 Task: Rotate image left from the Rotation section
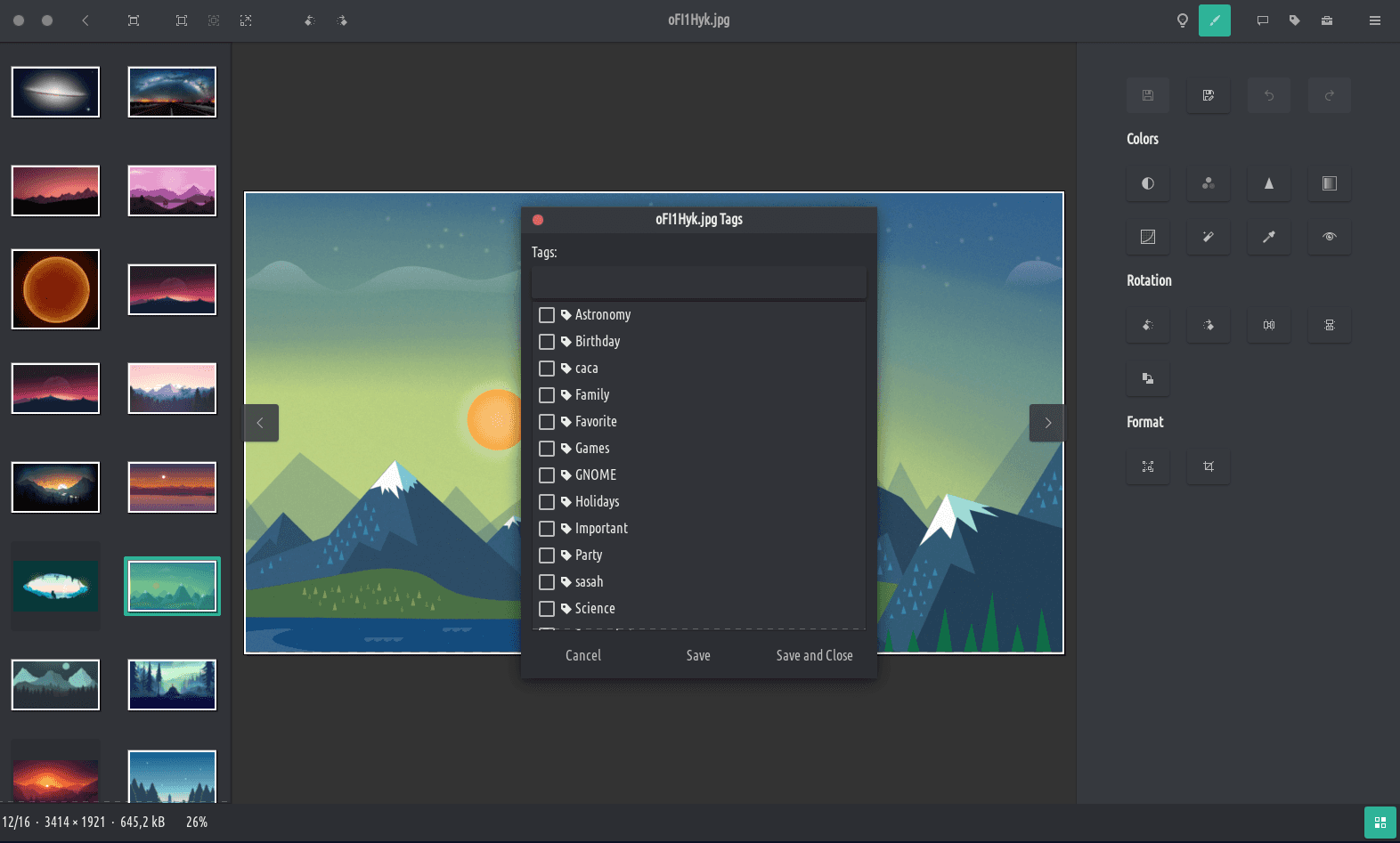[1148, 325]
